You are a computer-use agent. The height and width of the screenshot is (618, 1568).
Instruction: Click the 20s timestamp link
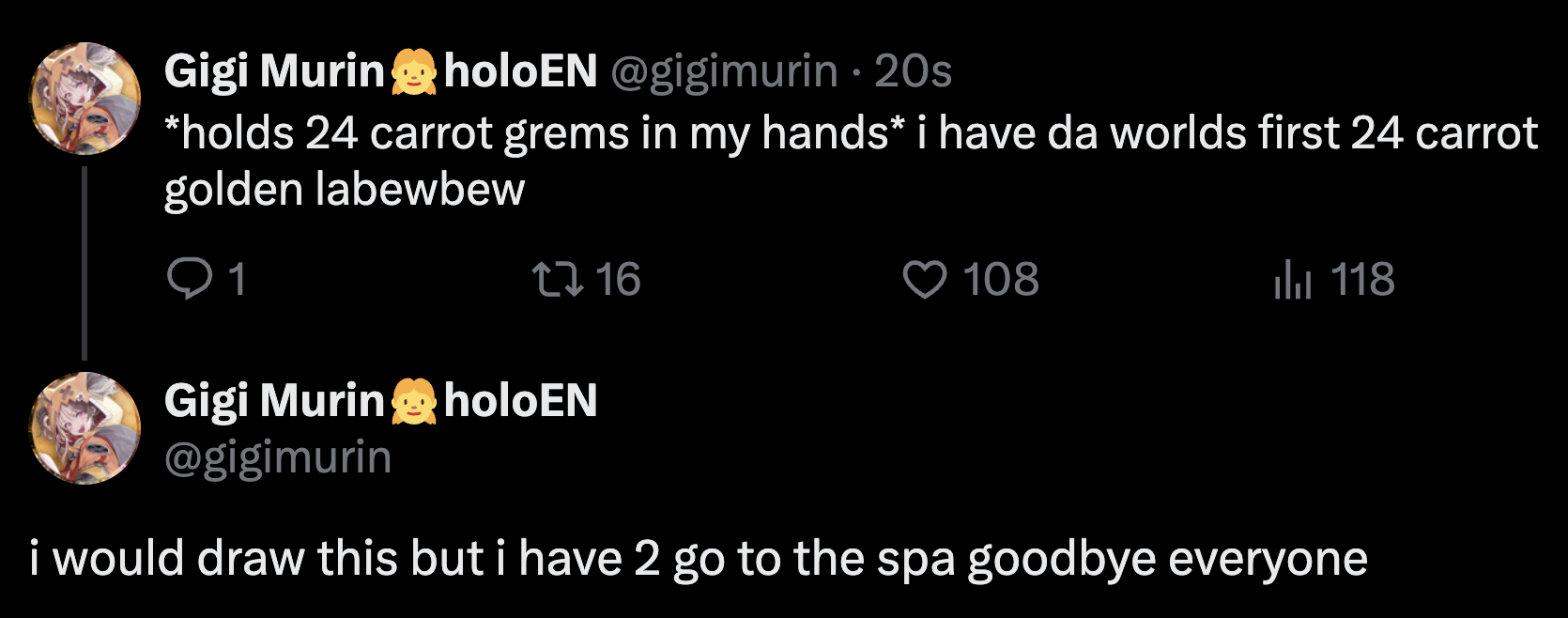(x=913, y=71)
